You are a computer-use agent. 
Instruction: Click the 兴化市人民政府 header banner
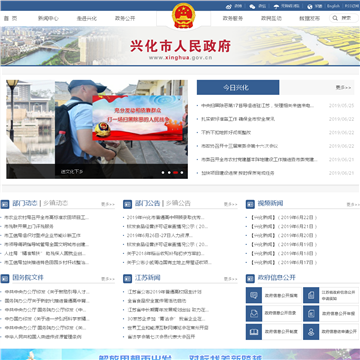(180, 46)
